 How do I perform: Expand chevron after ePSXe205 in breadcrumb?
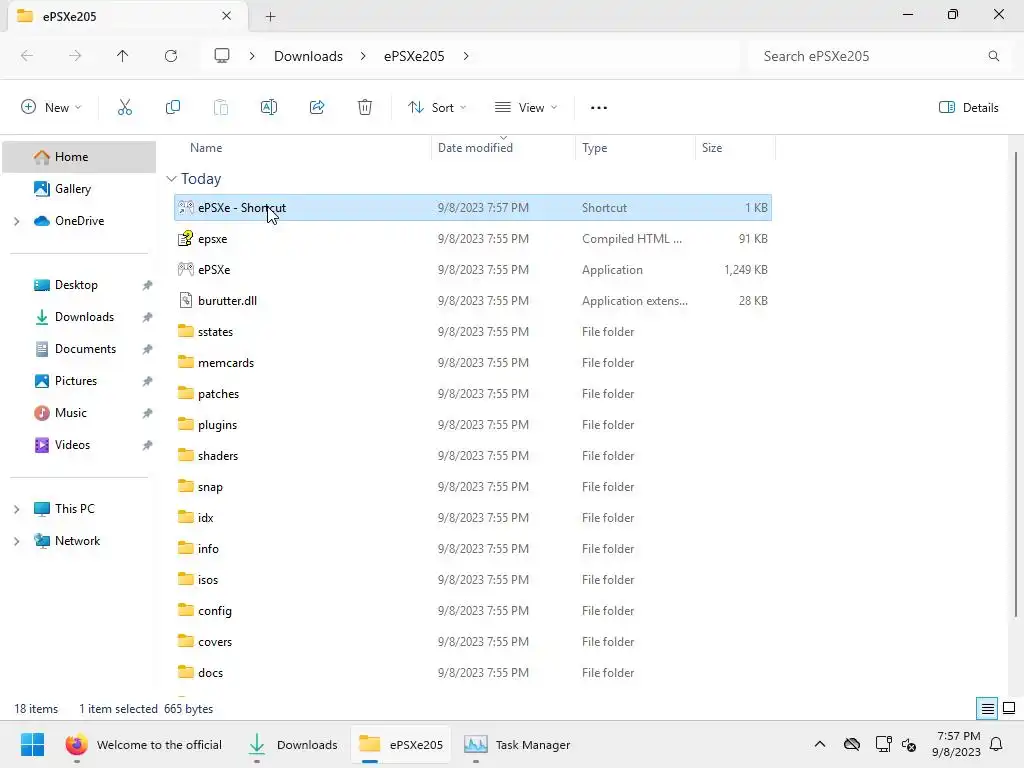coord(466,56)
